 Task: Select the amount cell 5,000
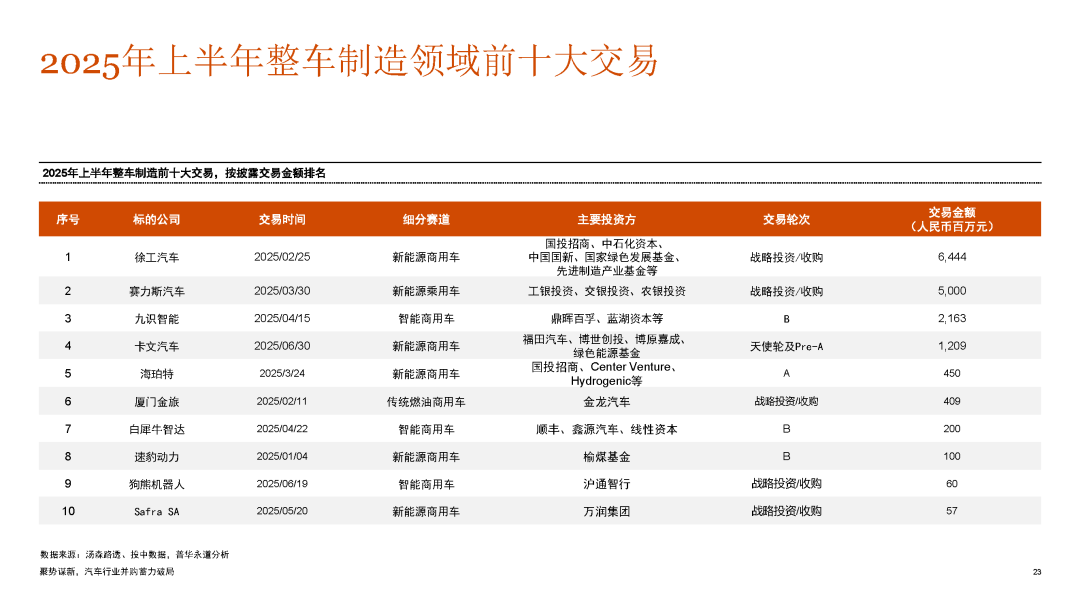tap(951, 291)
